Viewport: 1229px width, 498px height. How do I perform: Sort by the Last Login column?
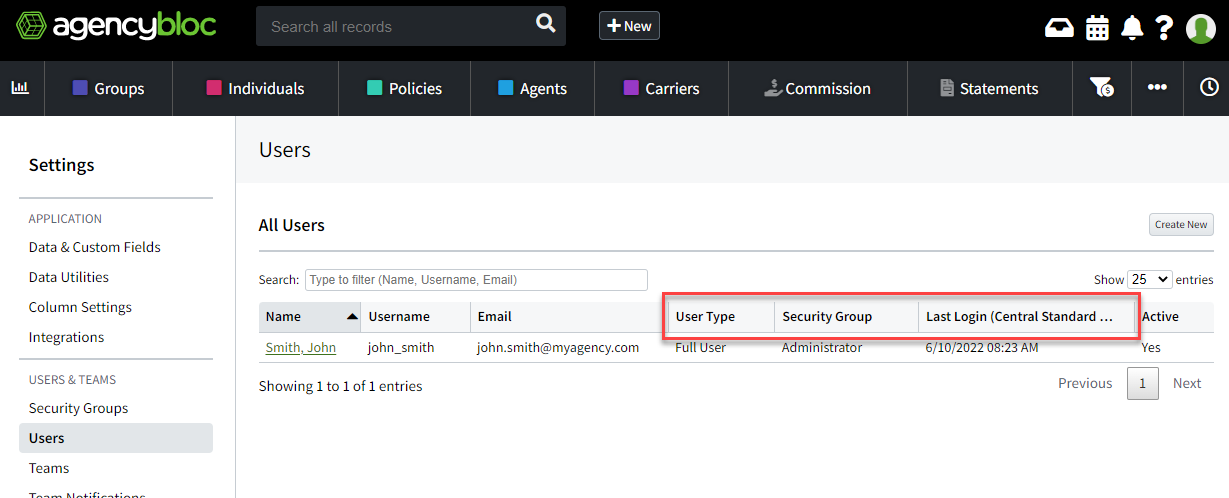click(x=1026, y=316)
